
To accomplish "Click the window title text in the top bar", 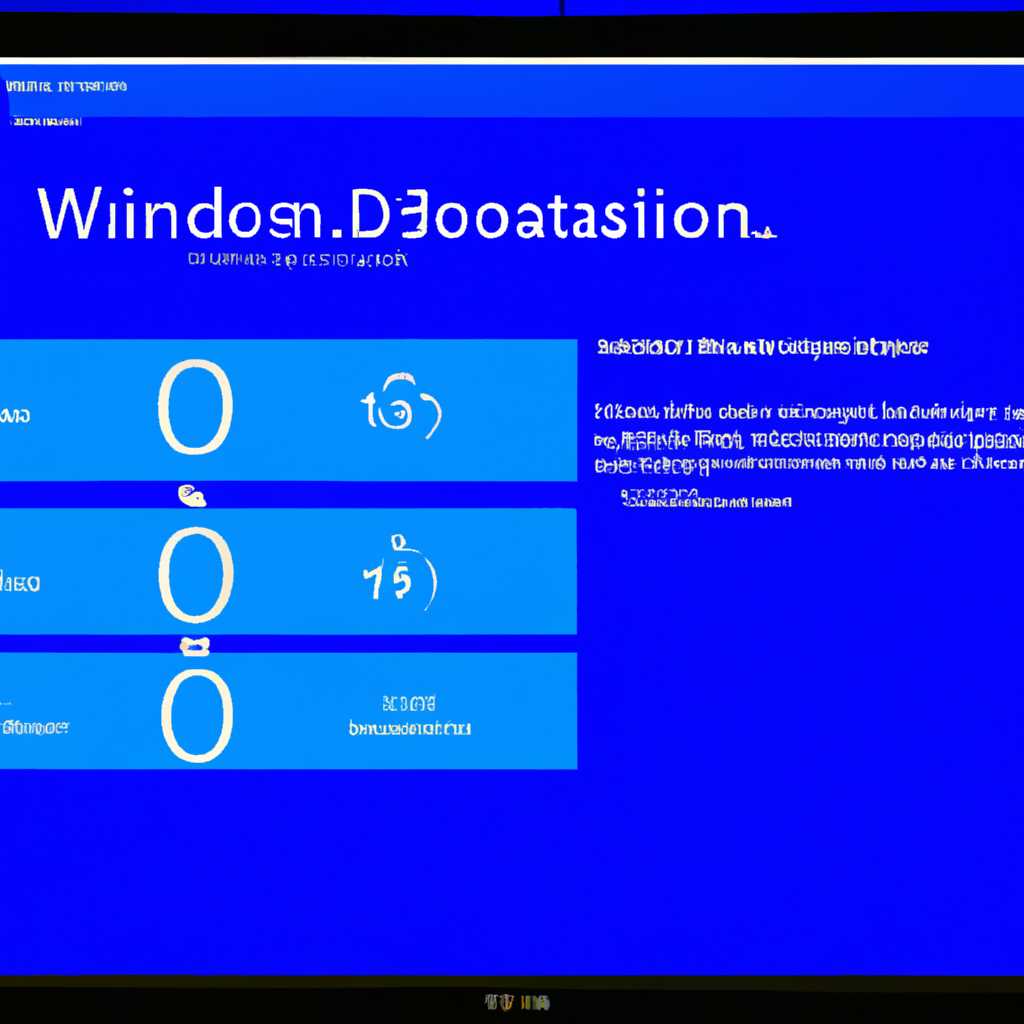I will point(66,86).
